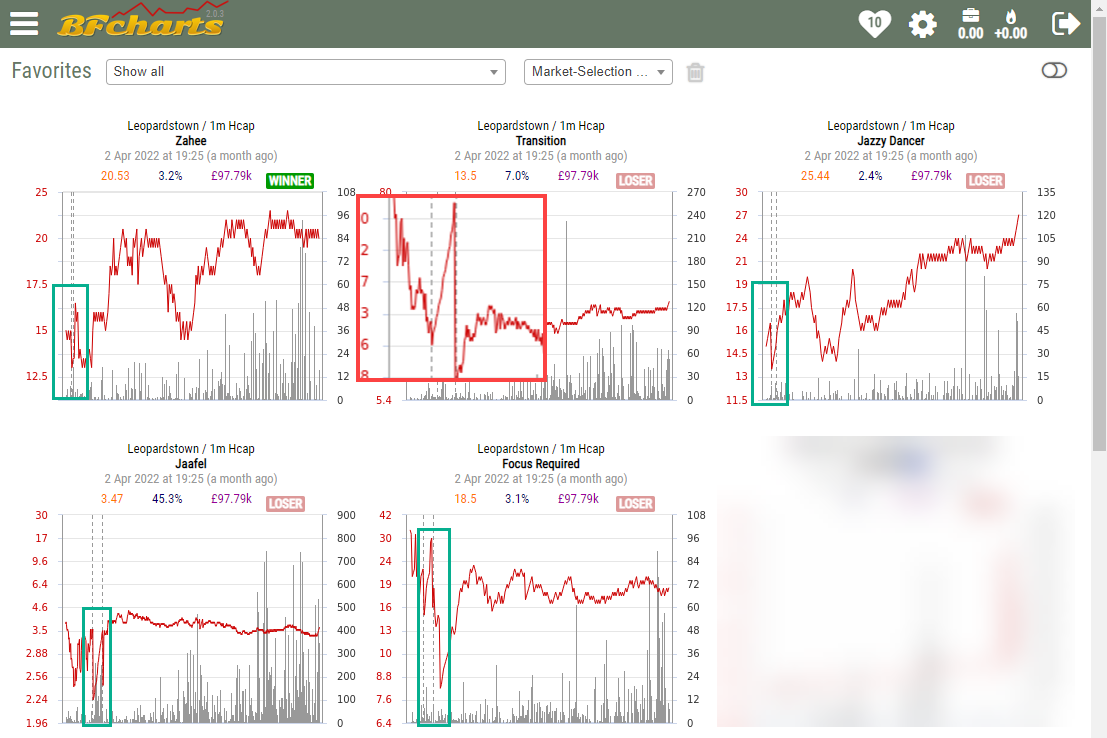Click the red highlighted region on Transition chart
Screen dimensions: 1107x738
click(451, 287)
